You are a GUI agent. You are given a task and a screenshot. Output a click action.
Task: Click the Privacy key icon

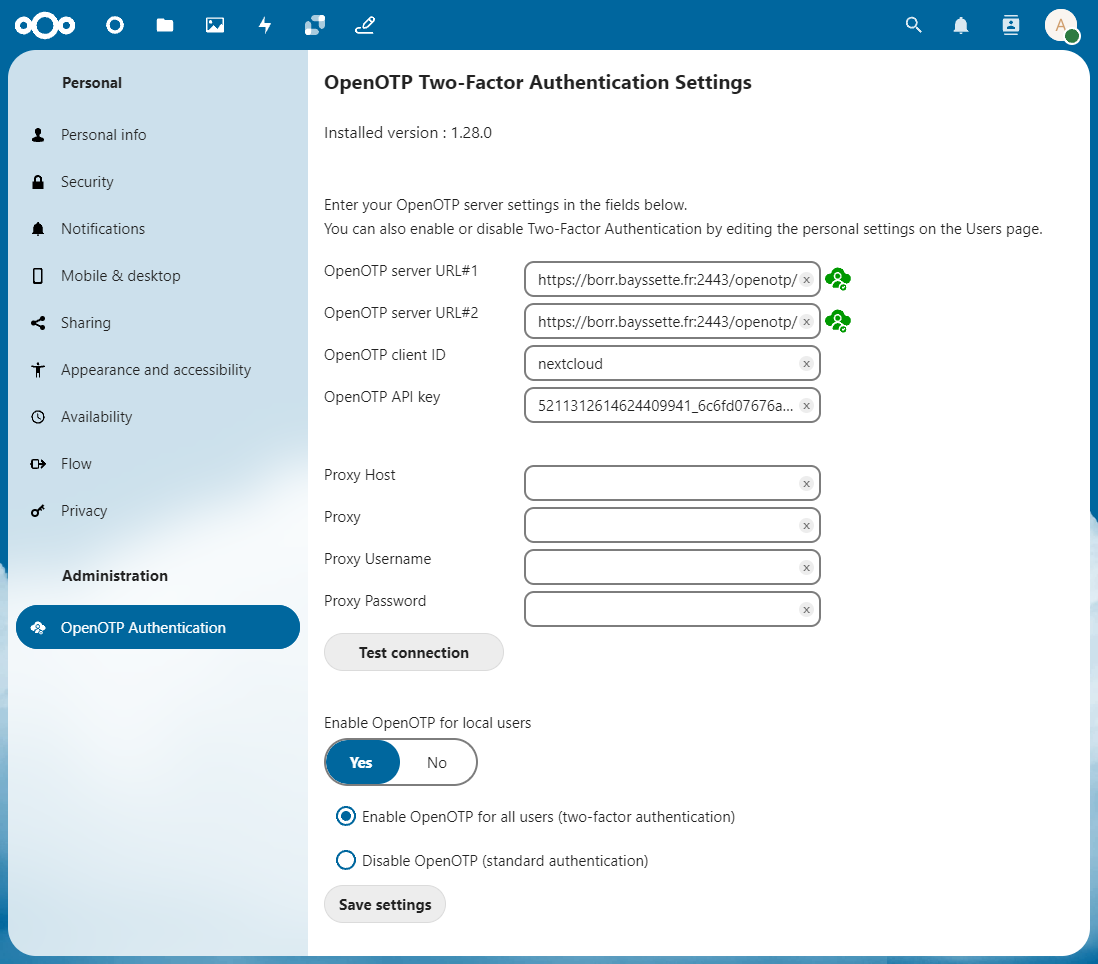pos(38,510)
